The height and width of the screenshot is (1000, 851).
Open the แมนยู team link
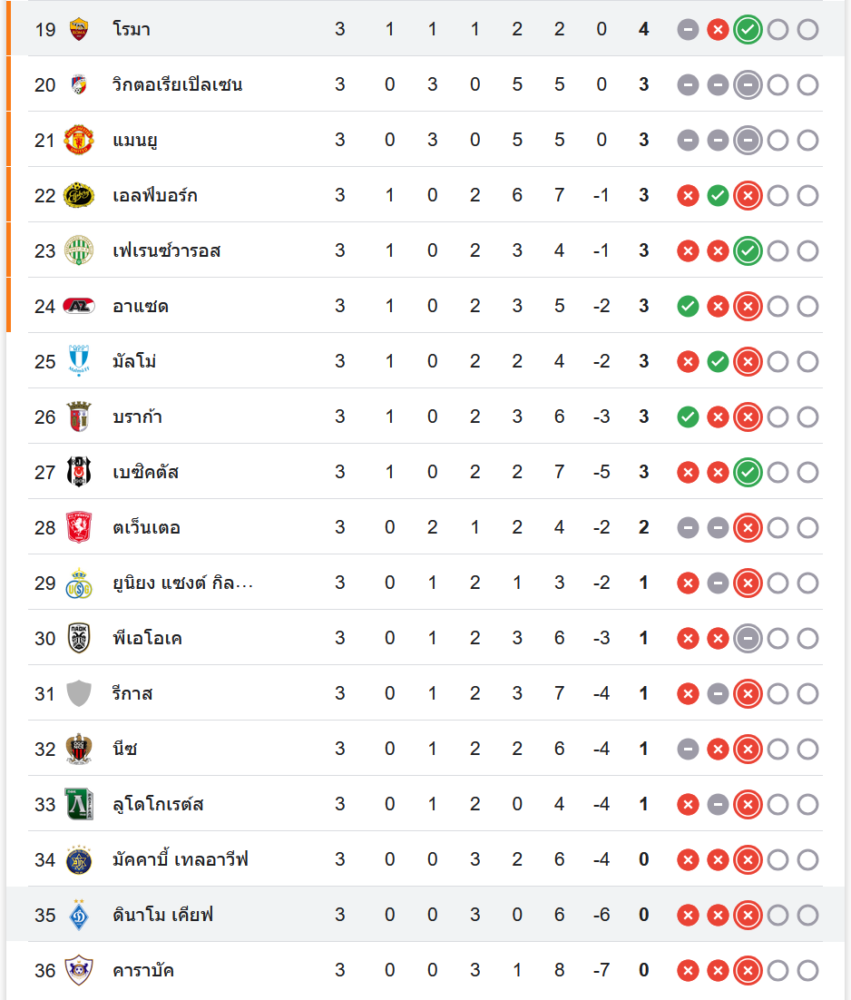click(x=135, y=140)
